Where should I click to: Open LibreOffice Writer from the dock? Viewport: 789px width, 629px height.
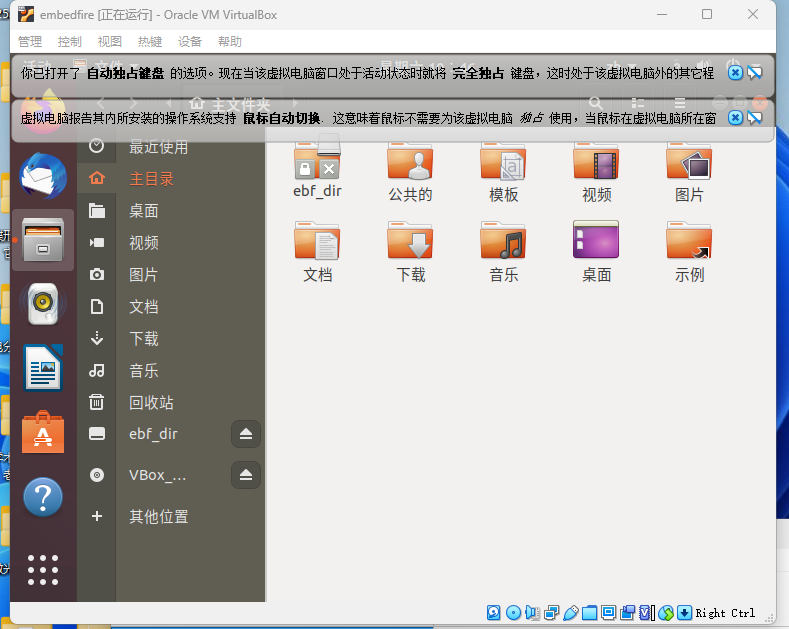pos(43,368)
